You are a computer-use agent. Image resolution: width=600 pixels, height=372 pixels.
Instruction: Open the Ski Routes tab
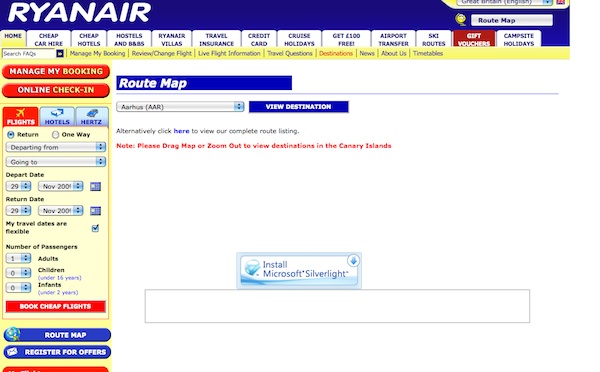click(434, 39)
